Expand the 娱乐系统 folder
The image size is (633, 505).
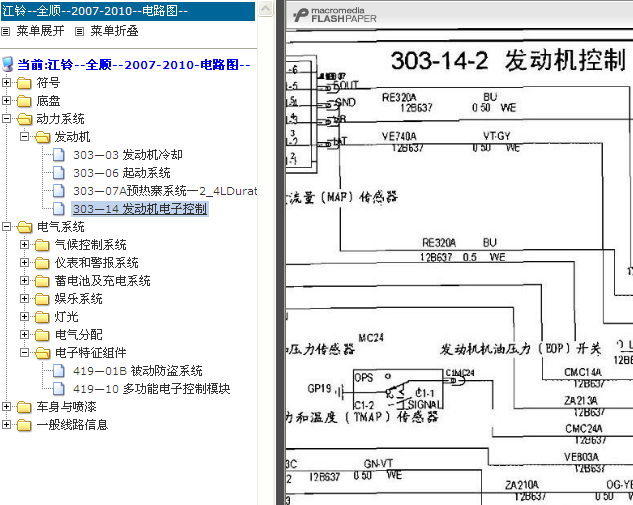[24, 298]
